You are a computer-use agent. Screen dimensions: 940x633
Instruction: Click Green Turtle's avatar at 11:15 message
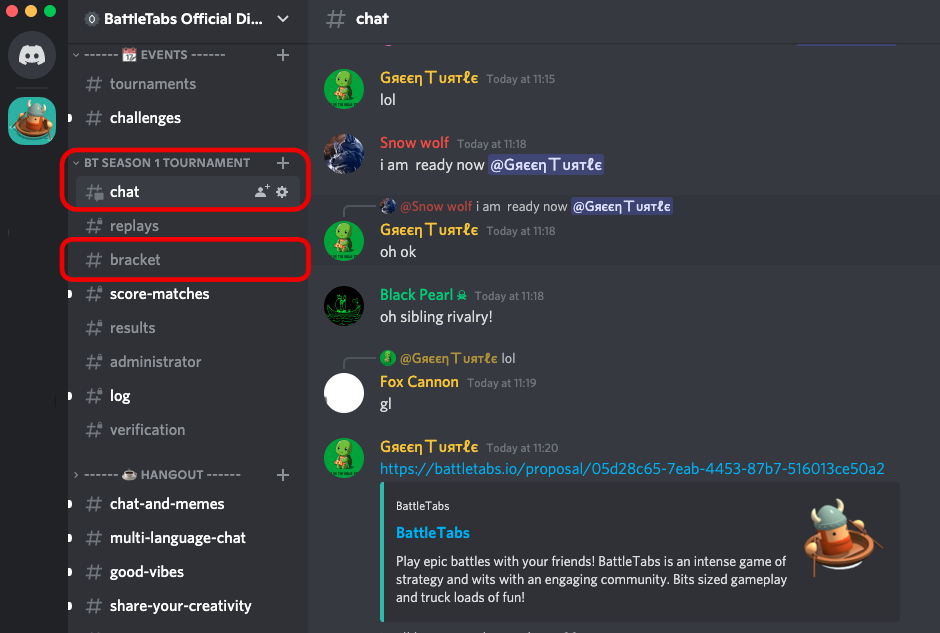click(x=344, y=89)
